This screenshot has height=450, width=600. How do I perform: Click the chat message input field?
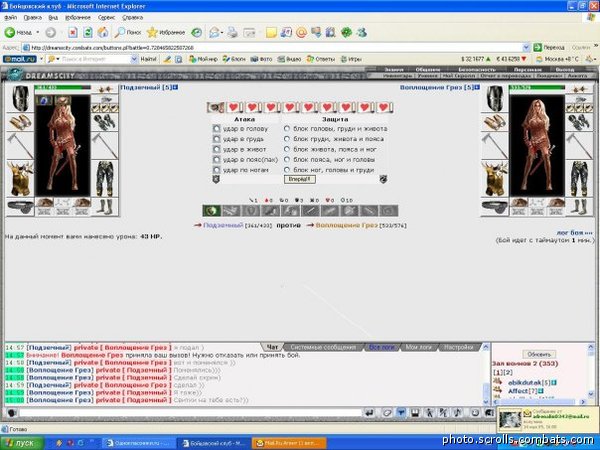[191, 413]
